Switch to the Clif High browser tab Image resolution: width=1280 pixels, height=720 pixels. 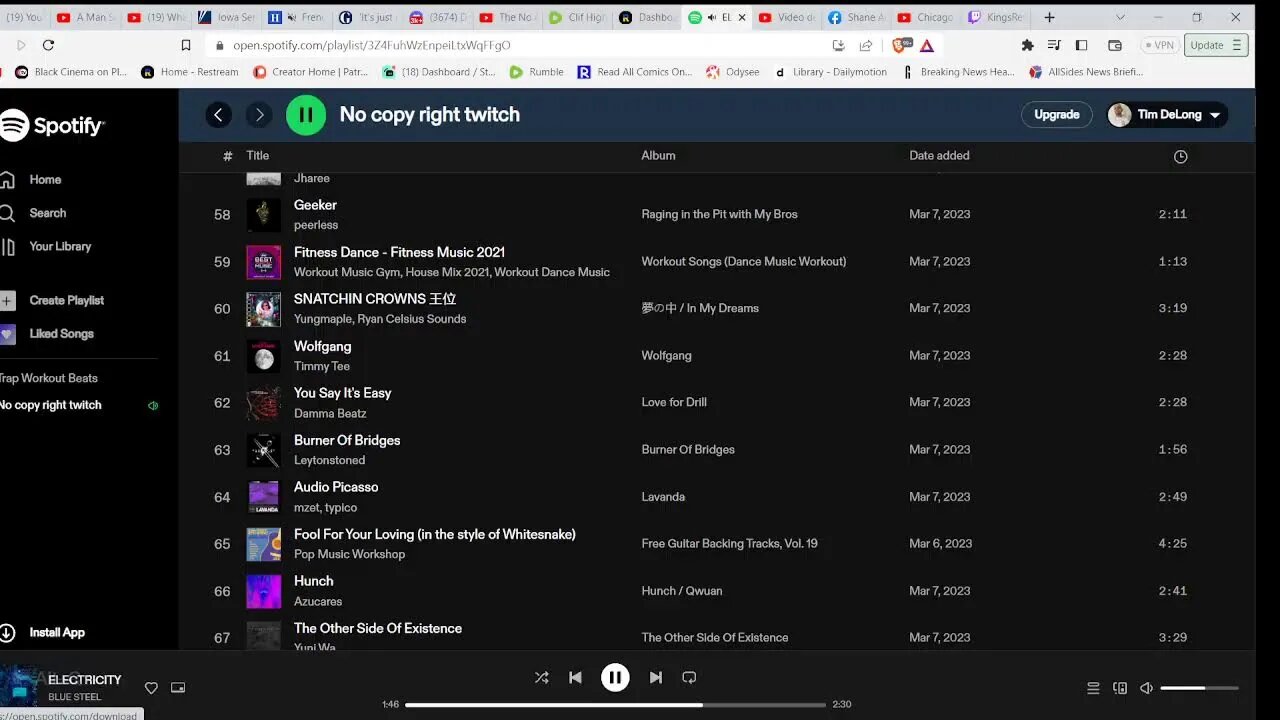click(576, 17)
